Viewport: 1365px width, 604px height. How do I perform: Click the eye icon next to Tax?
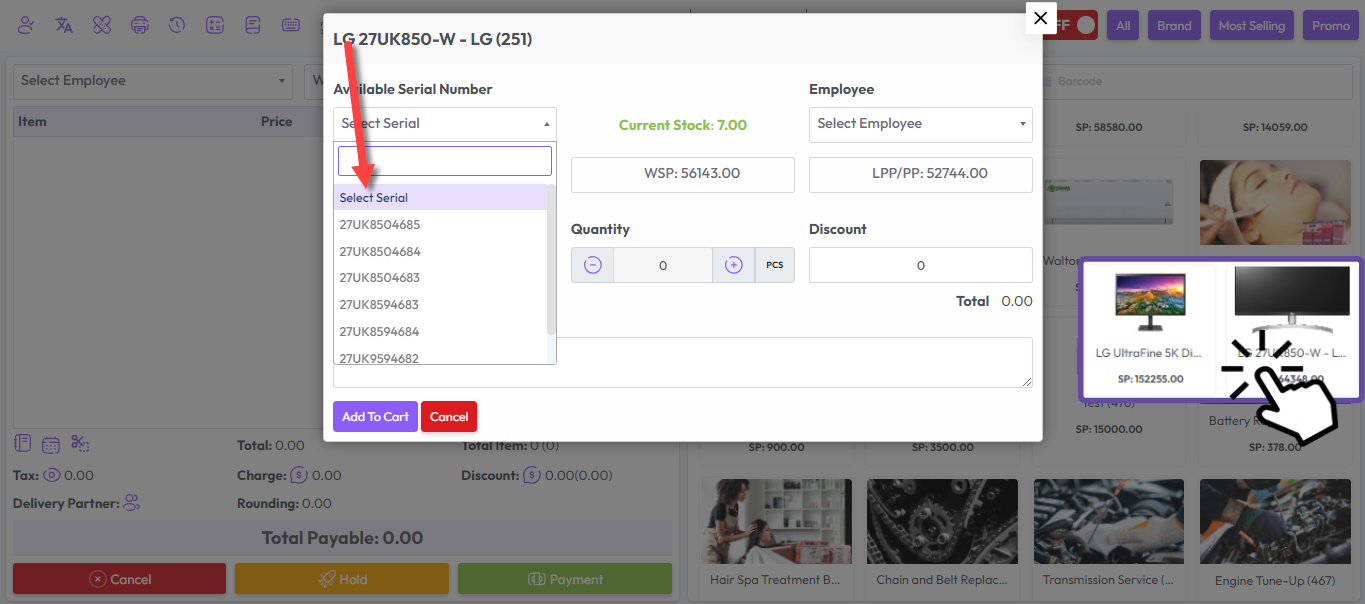pos(51,476)
